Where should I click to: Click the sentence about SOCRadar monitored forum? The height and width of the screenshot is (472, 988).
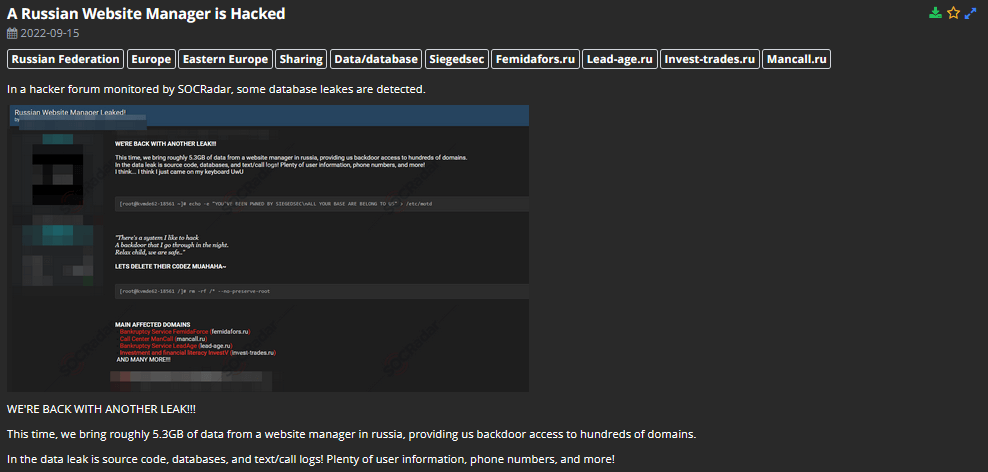pyautogui.click(x=217, y=89)
